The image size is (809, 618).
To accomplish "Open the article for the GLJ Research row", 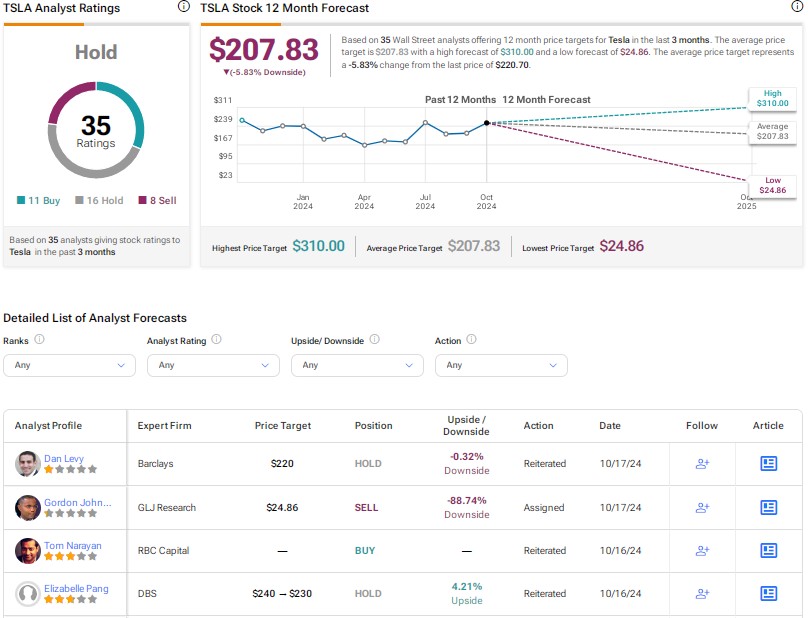I will [768, 507].
